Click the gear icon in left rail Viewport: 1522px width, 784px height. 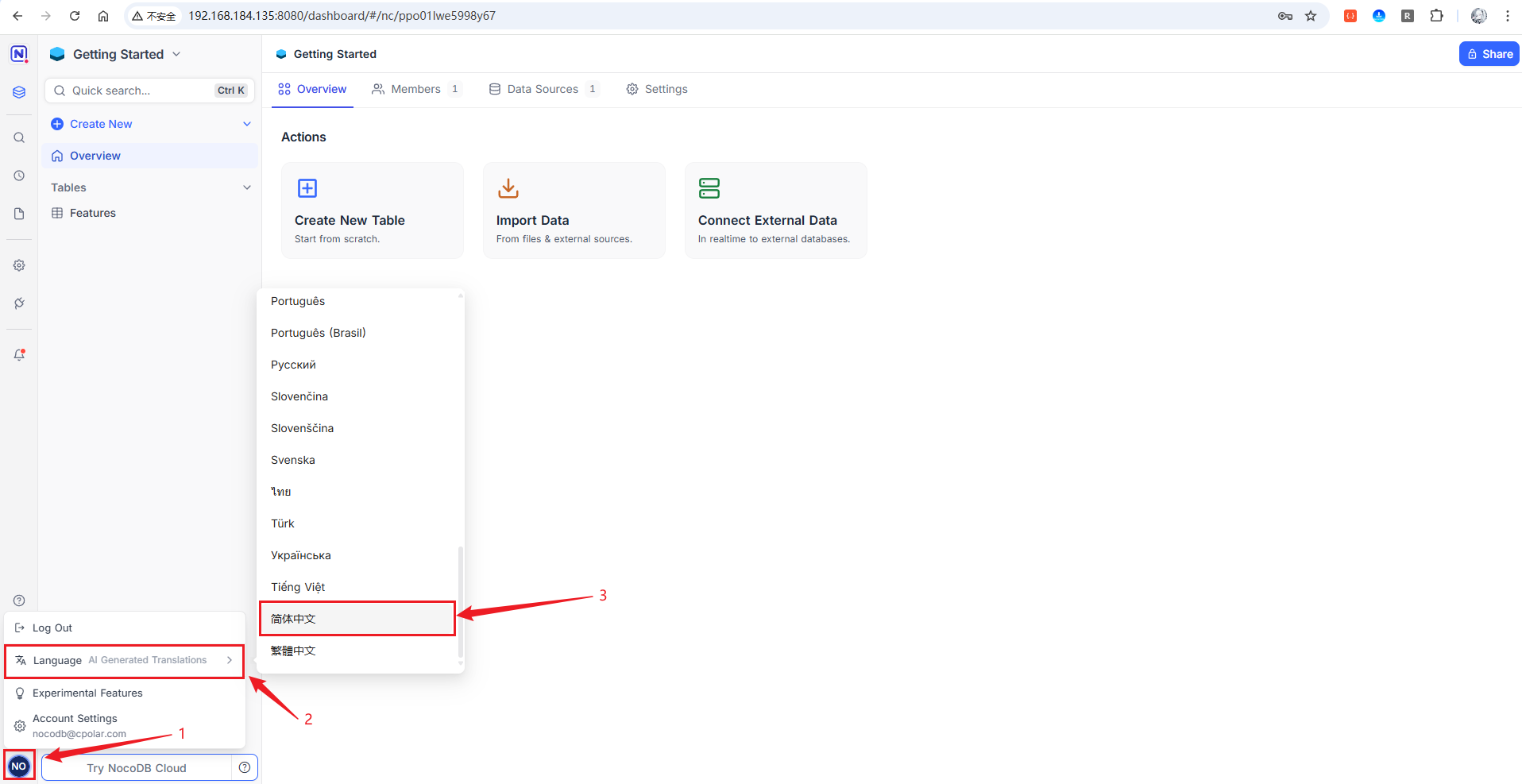(19, 265)
